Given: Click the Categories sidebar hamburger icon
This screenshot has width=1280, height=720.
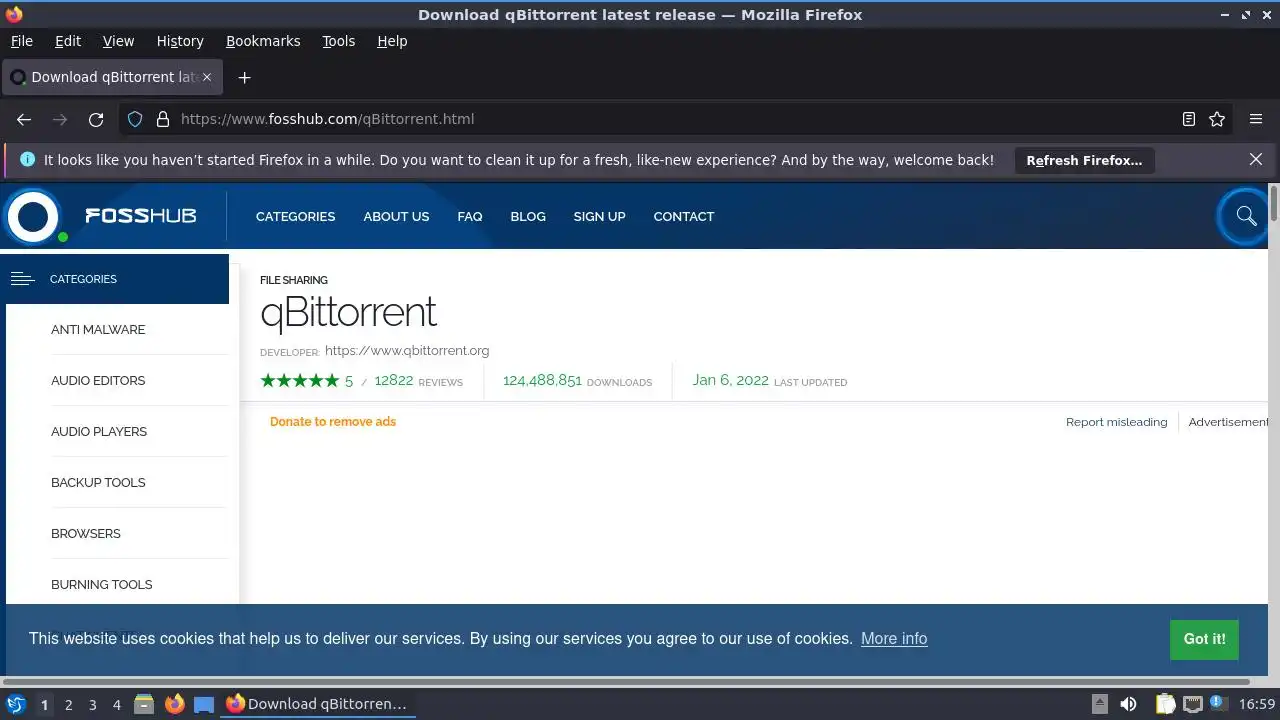Looking at the screenshot, I should click(x=22, y=279).
